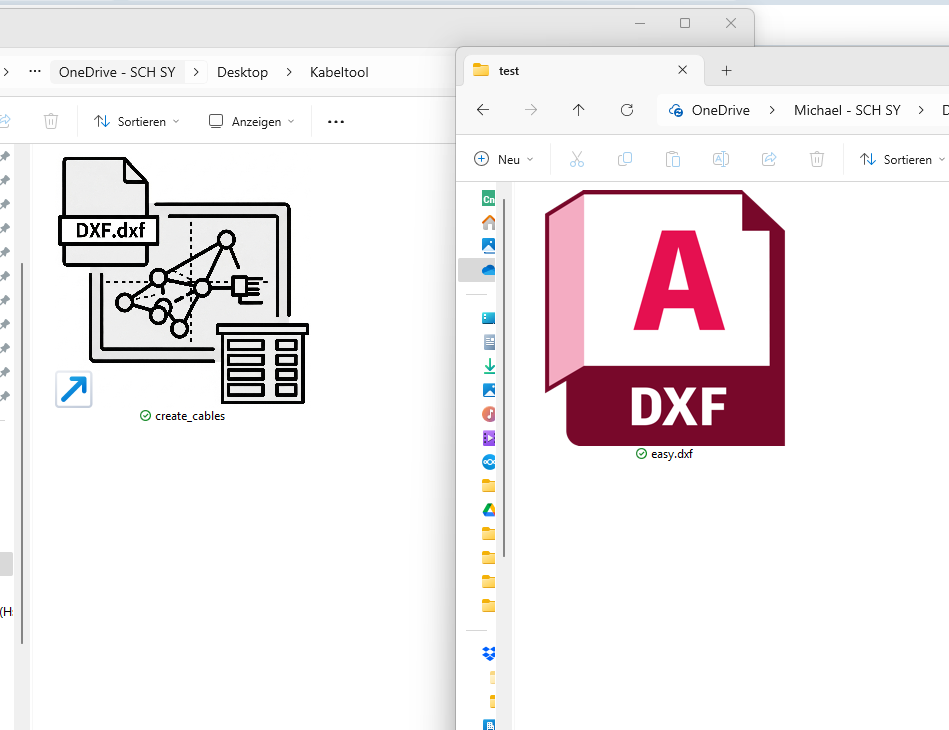Click the Copy icon in toolbar
This screenshot has height=730, width=949.
coord(625,159)
